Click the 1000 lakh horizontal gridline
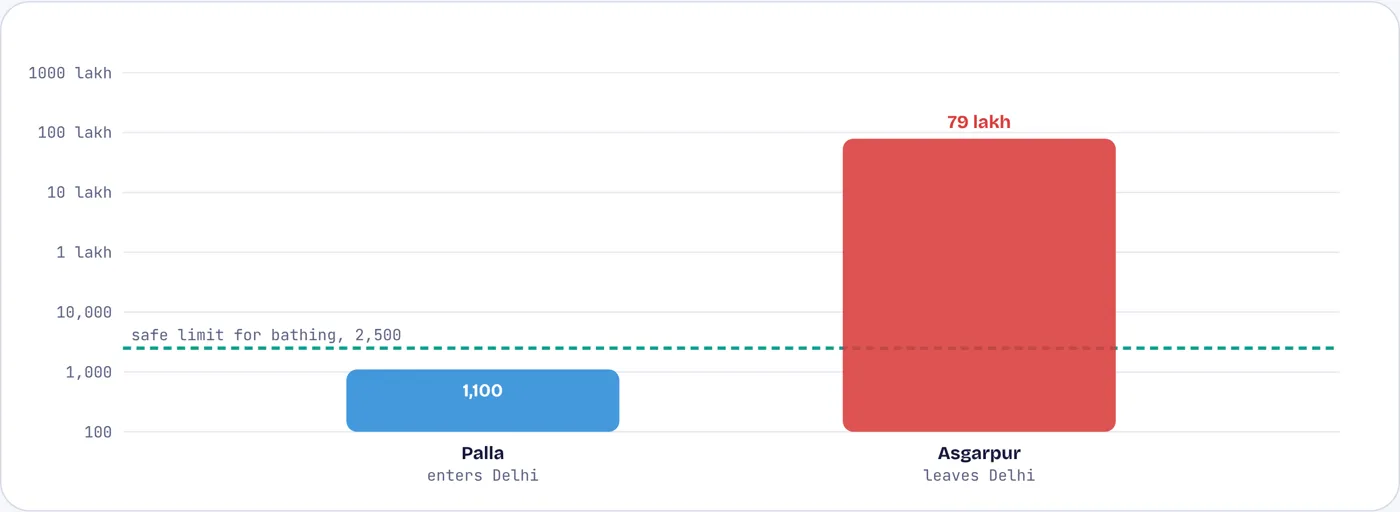Screen dimensions: 1400x512 tap(731, 72)
